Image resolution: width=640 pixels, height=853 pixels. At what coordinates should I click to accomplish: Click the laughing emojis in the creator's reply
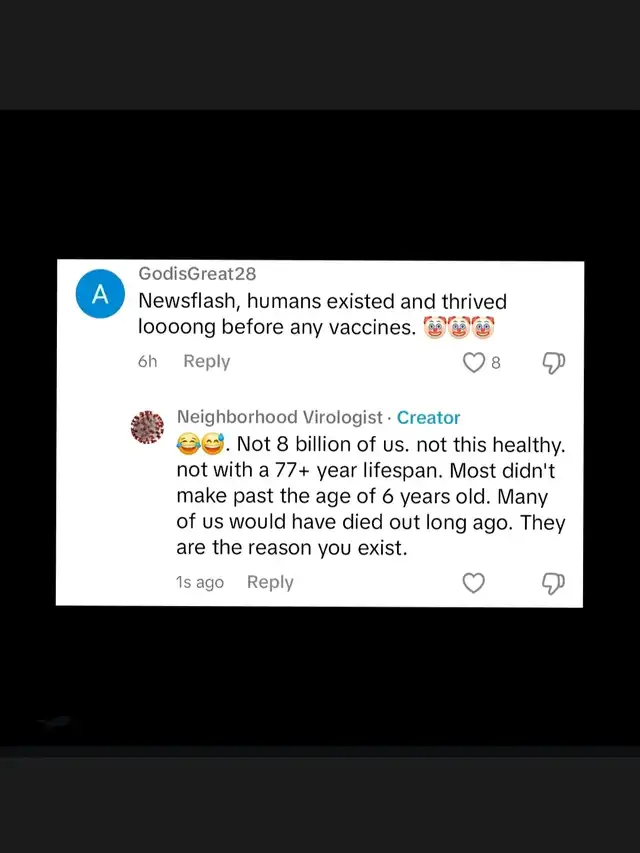[x=201, y=445]
